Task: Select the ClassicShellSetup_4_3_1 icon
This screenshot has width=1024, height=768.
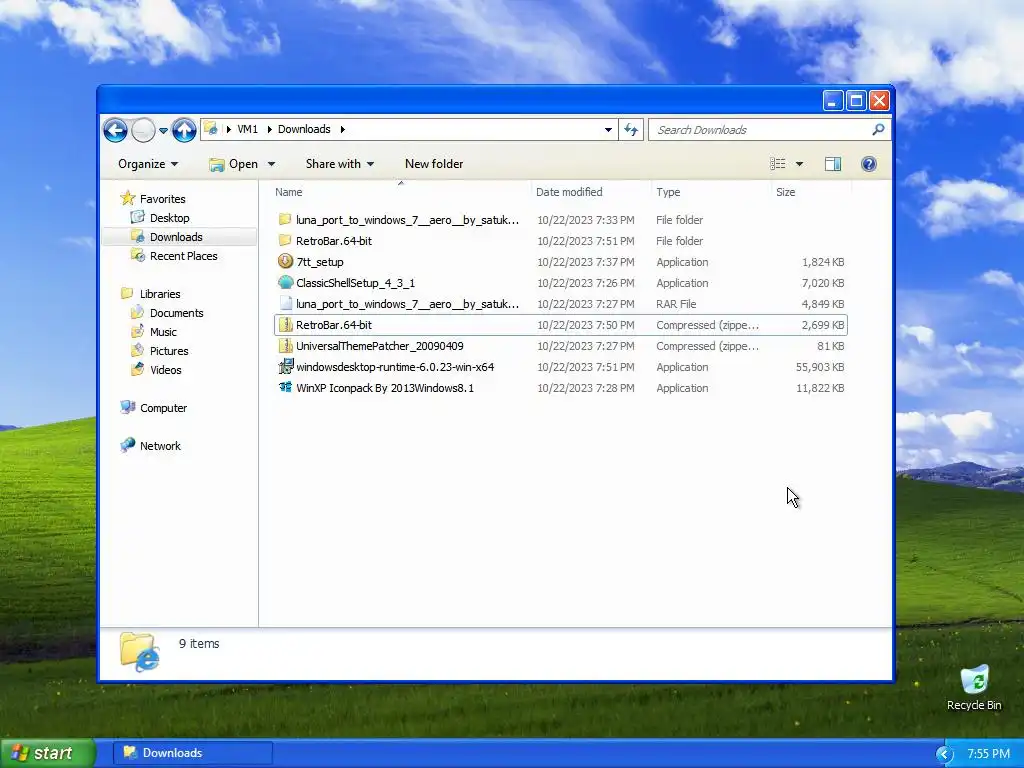Action: 285,282
